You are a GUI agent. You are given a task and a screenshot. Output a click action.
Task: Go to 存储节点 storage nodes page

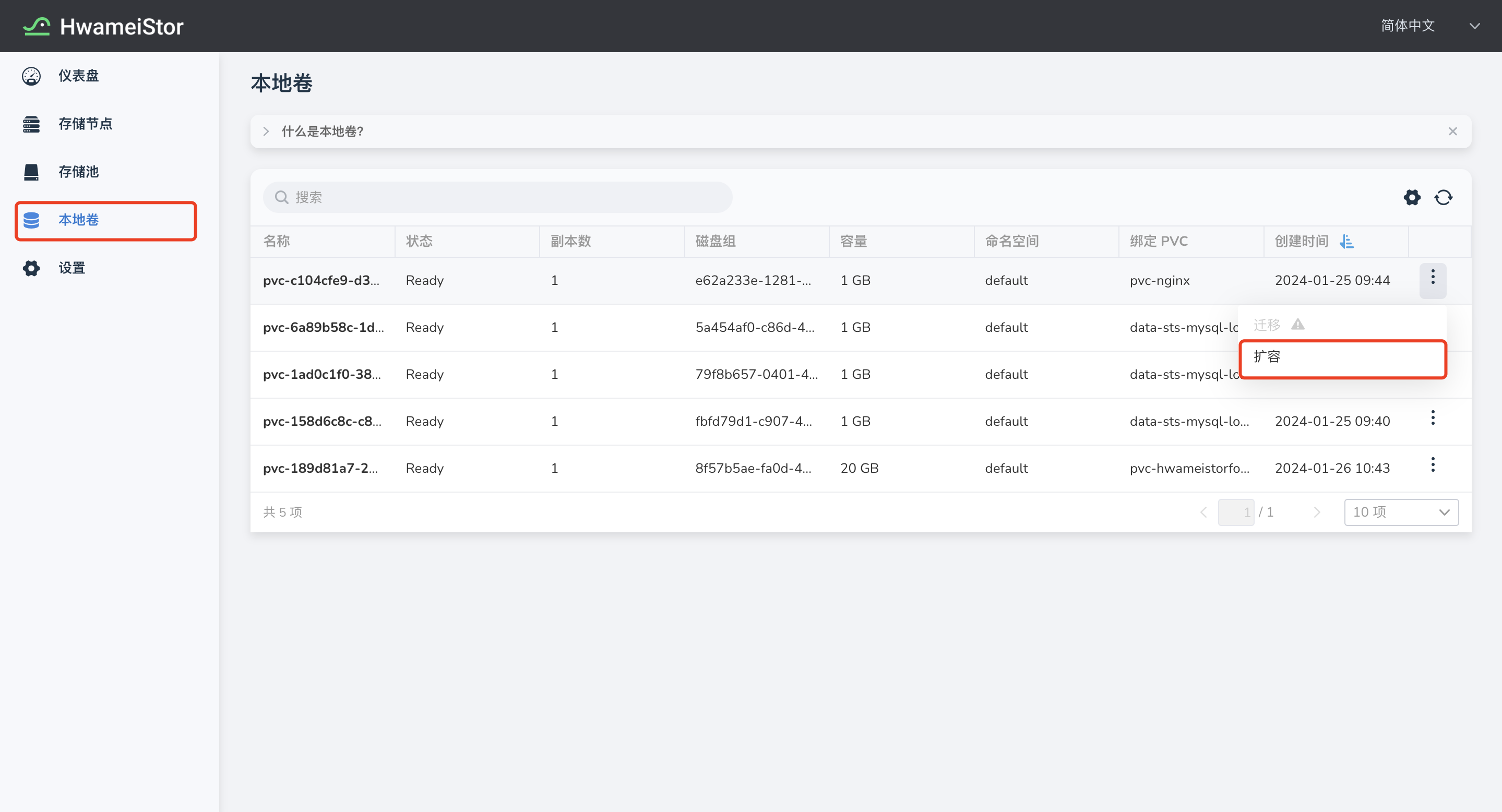85,124
